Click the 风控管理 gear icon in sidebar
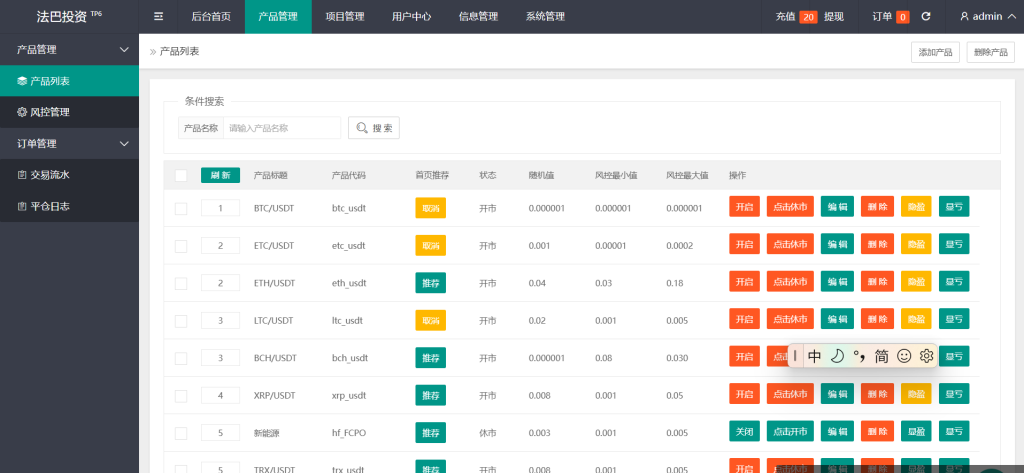The image size is (1024, 473). pos(22,112)
